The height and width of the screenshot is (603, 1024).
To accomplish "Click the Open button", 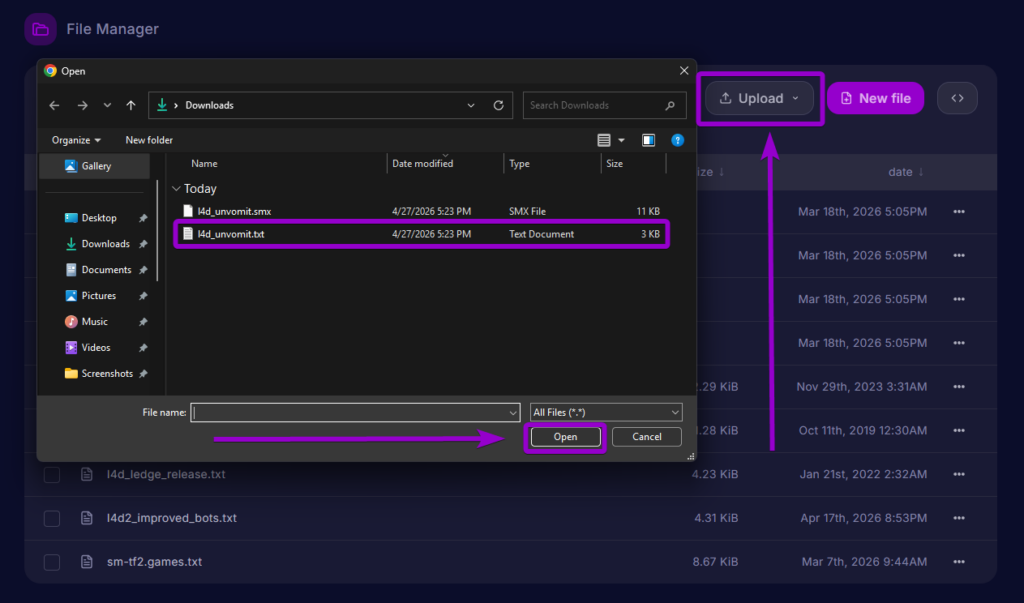I will tap(565, 437).
